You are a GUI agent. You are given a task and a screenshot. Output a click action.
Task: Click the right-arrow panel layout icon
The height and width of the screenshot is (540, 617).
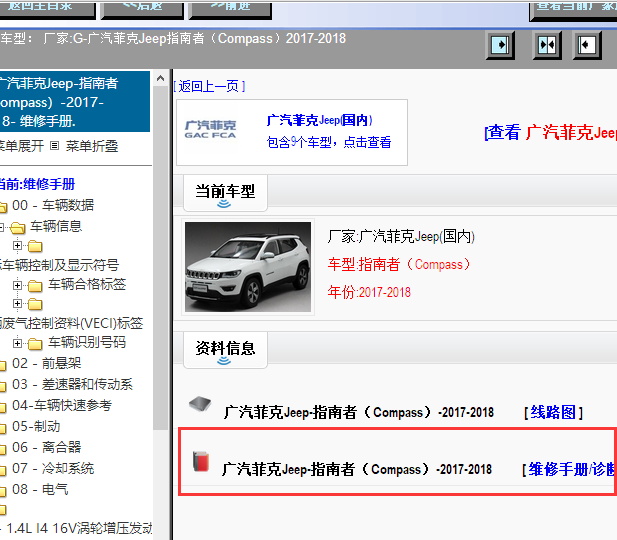click(x=500, y=45)
